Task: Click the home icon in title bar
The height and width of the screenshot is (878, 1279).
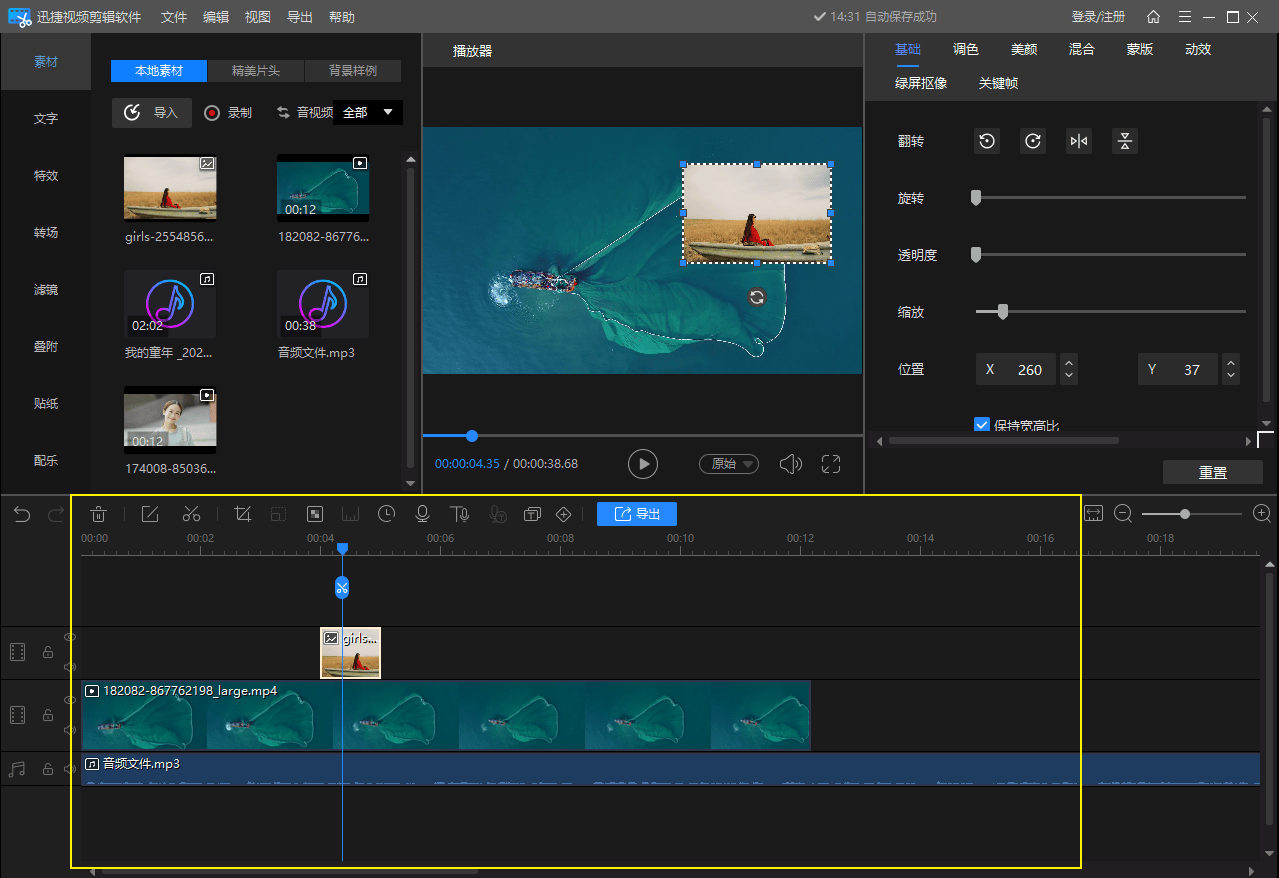Action: (x=1153, y=17)
